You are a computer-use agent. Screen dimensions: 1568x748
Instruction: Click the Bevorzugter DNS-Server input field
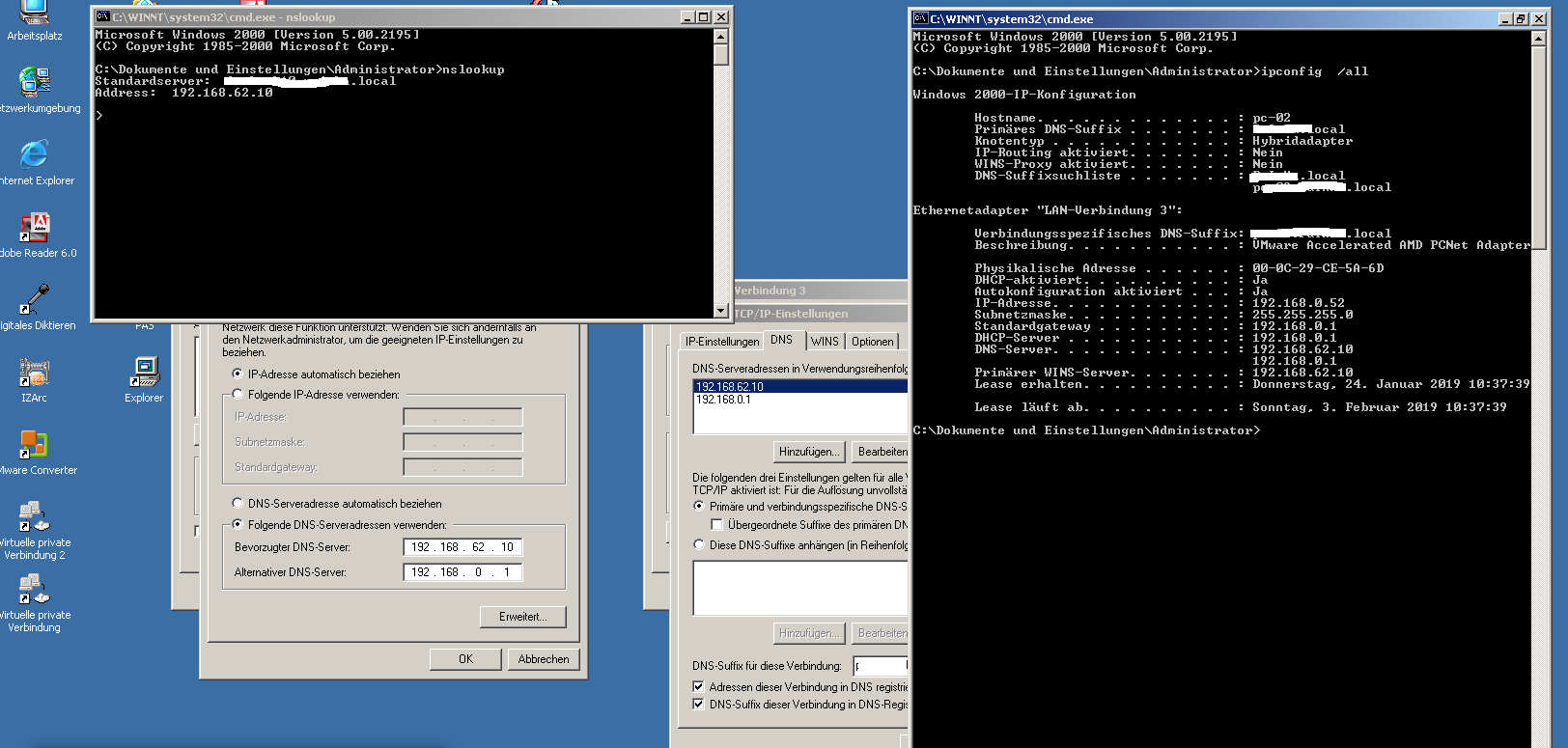coord(462,547)
